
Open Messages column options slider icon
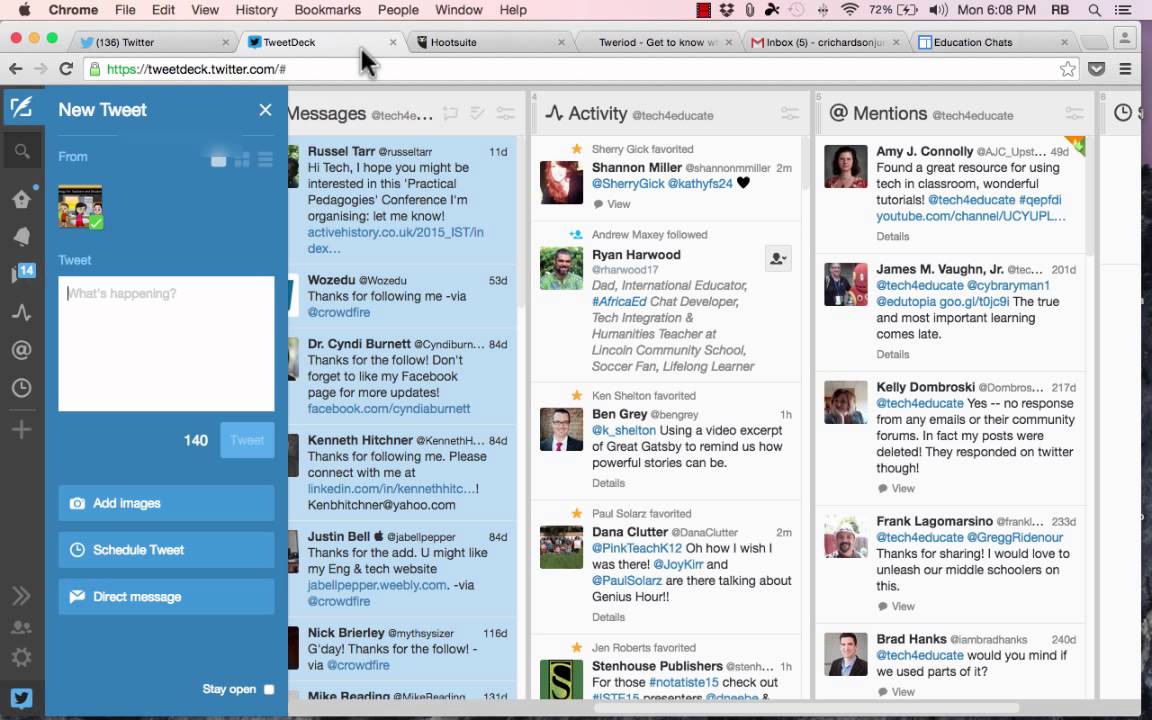tap(505, 114)
